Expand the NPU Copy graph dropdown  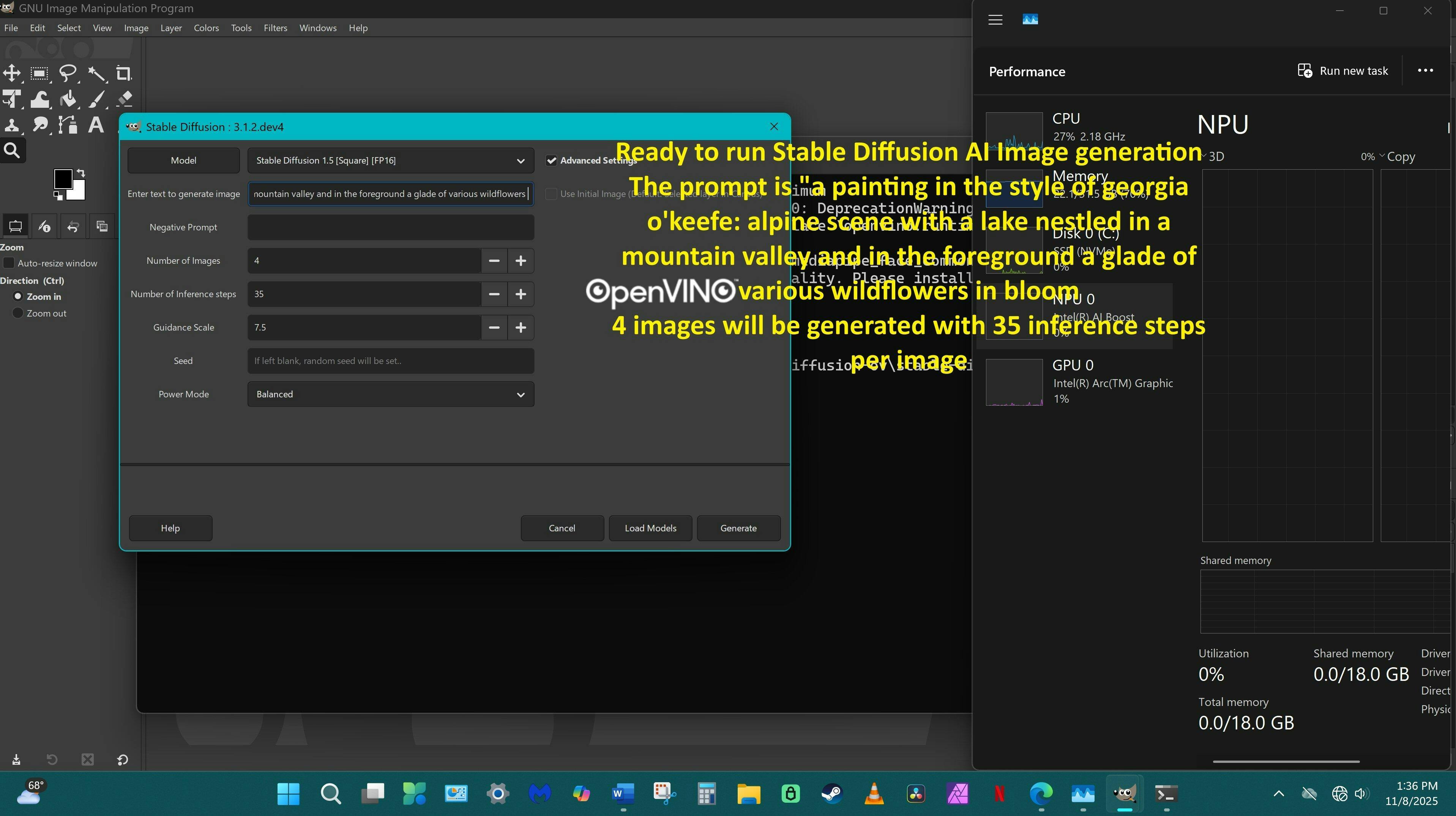[x=1381, y=156]
